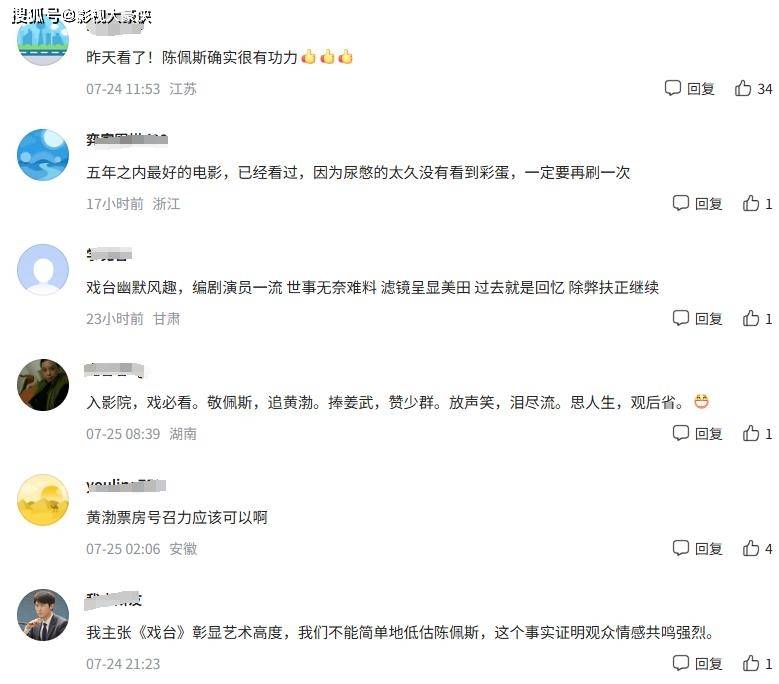The width and height of the screenshot is (779, 684).
Task: Open the man in suit avatar profile
Action: [43, 615]
